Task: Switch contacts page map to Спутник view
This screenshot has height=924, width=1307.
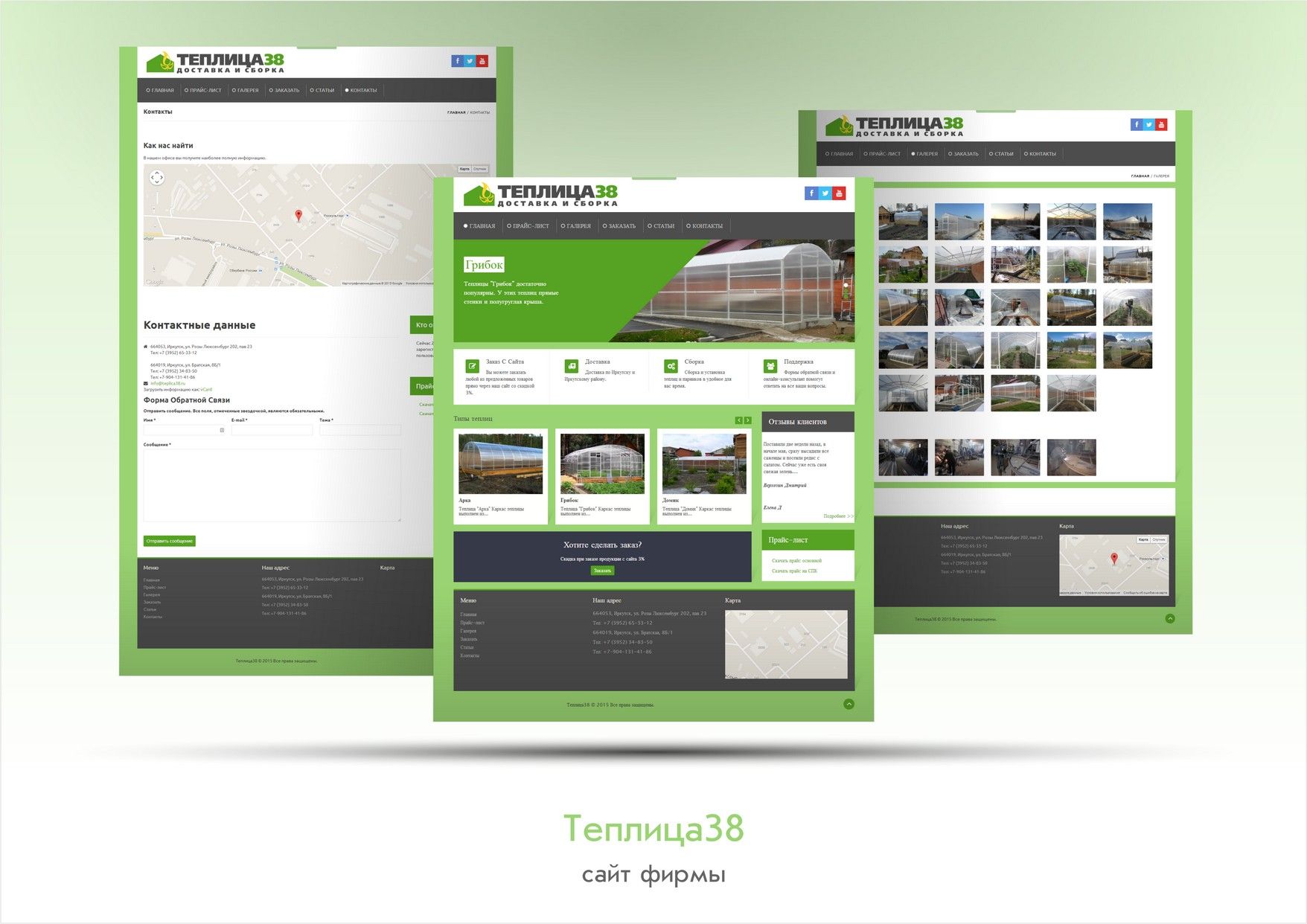Action: (480, 169)
